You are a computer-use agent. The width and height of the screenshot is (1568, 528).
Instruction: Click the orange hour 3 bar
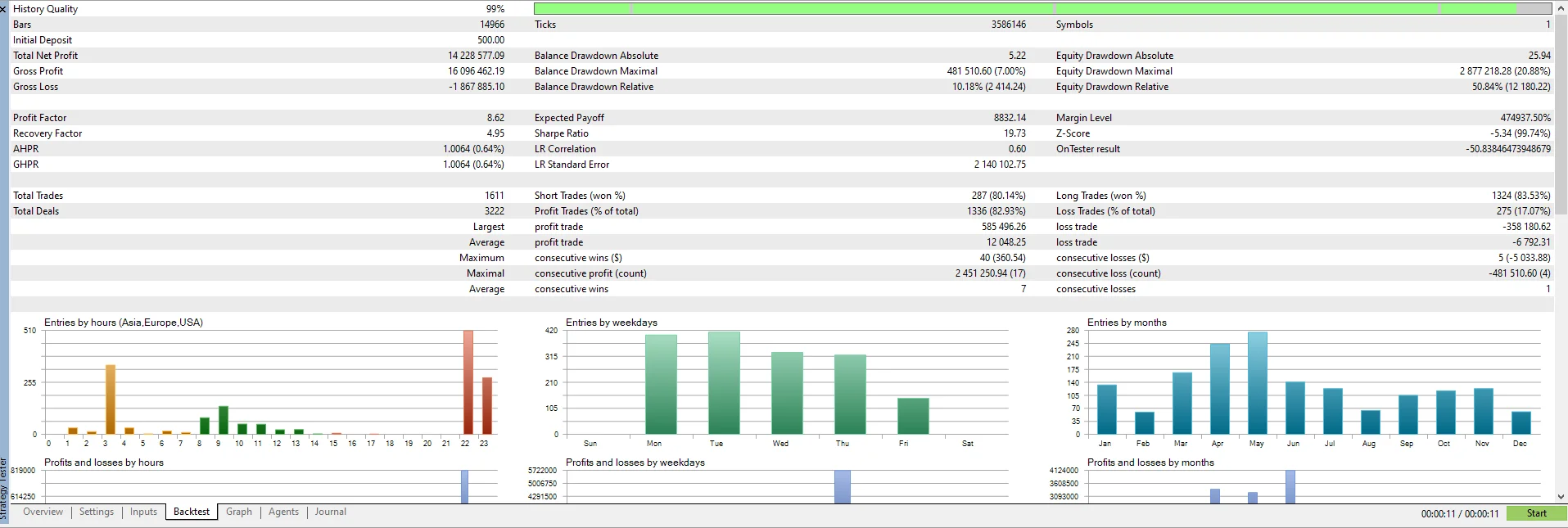tap(111, 399)
